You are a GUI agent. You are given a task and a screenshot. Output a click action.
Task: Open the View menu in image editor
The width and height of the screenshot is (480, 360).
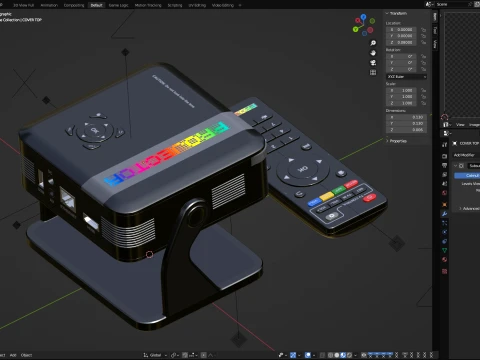pos(460,124)
